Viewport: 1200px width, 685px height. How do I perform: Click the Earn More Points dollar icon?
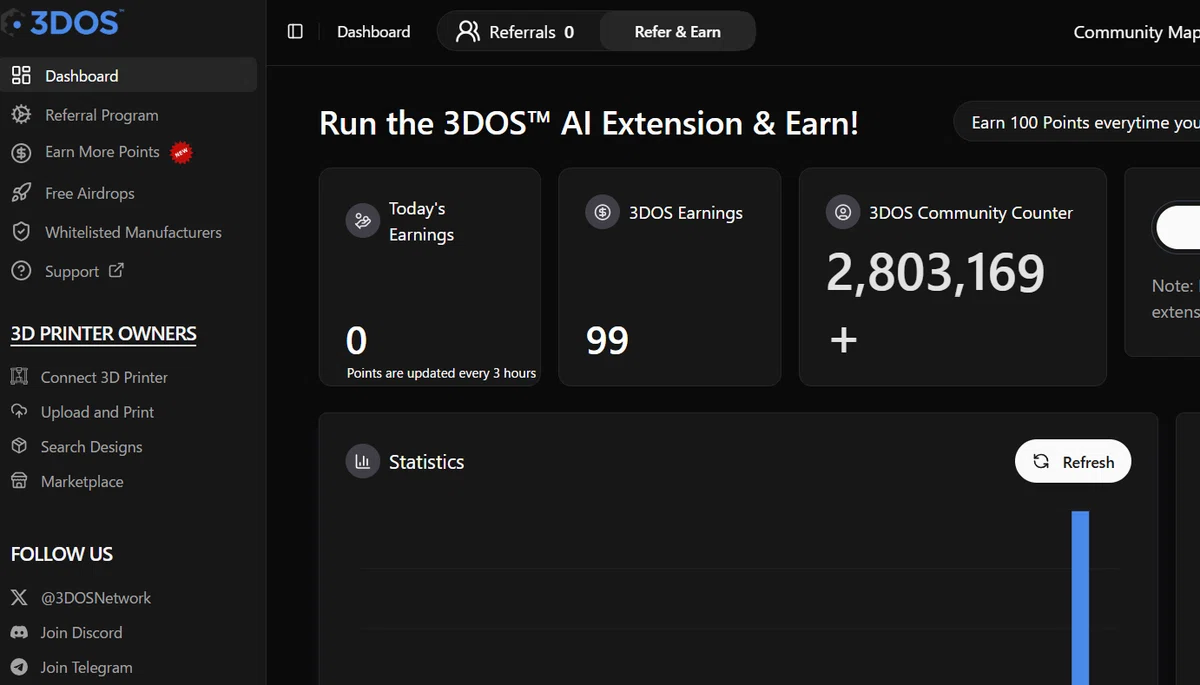click(x=20, y=153)
